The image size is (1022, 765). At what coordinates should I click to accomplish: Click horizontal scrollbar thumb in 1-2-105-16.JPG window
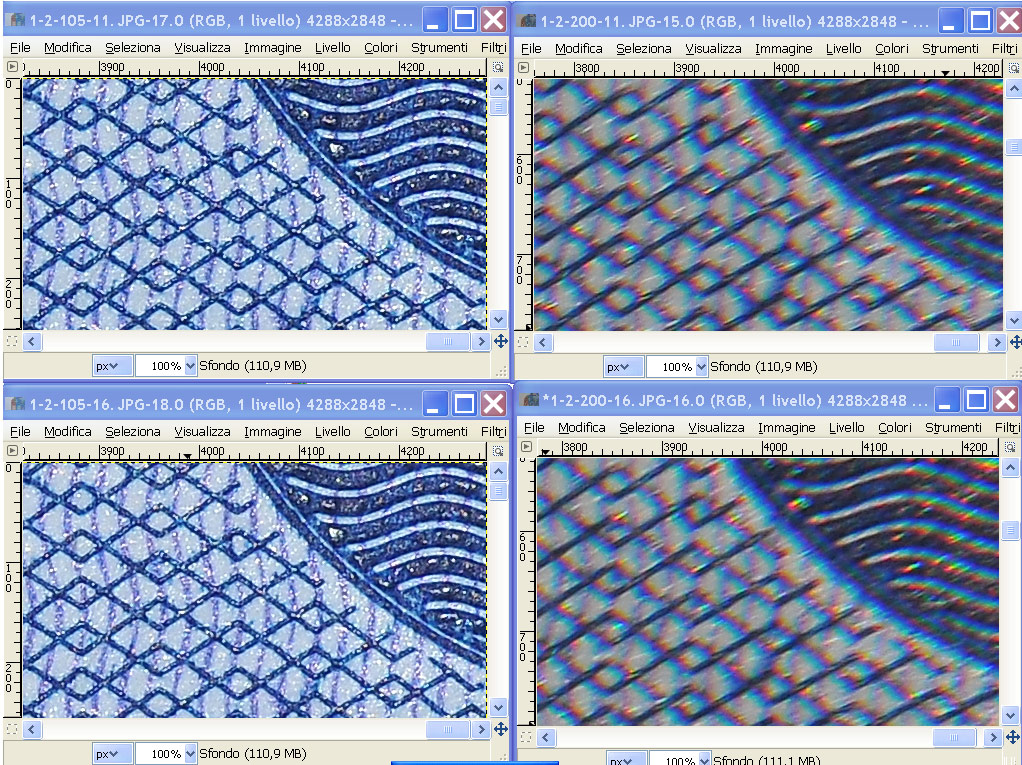tap(448, 729)
